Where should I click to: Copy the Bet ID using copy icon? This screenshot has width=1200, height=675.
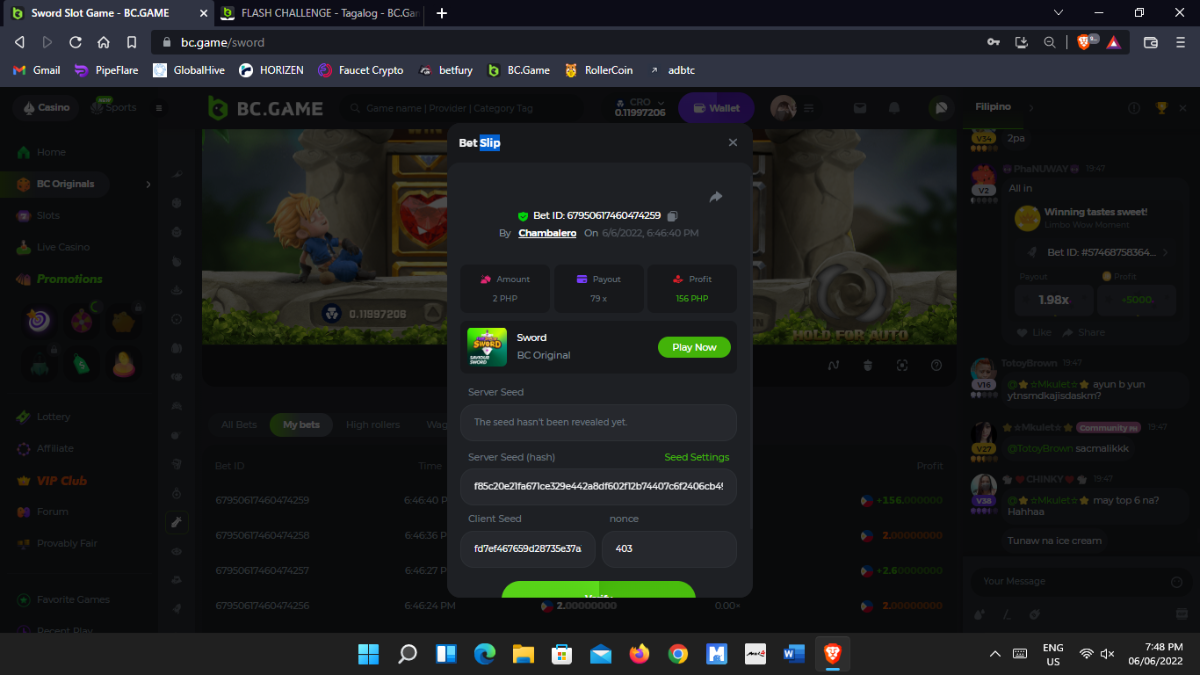pyautogui.click(x=673, y=216)
